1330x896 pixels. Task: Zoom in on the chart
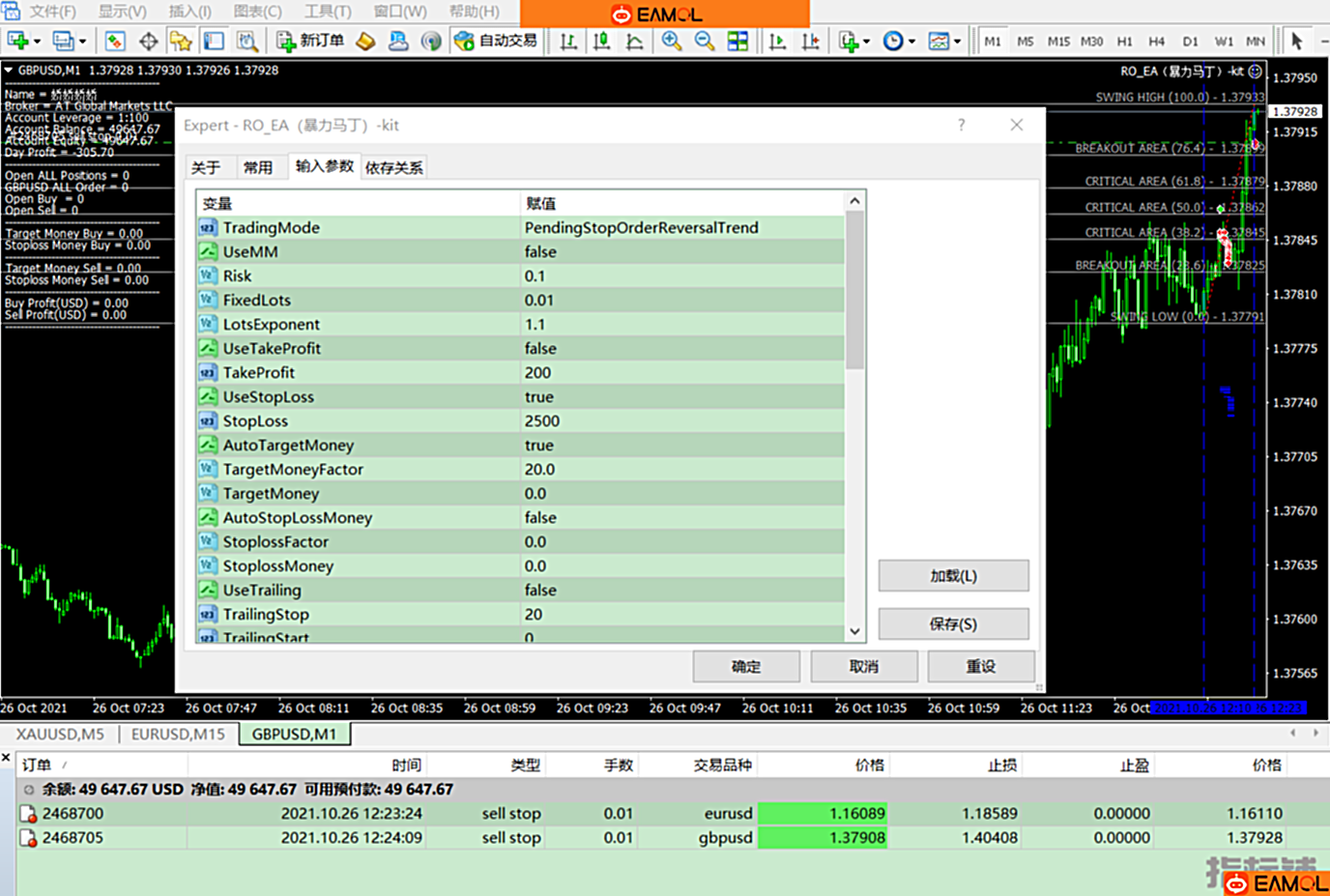tap(671, 41)
